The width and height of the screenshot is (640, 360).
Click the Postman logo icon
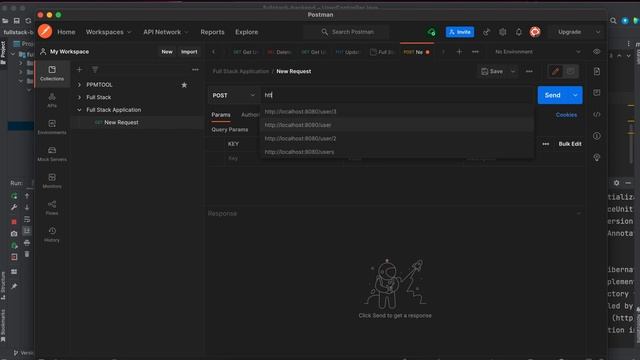pyautogui.click(x=45, y=31)
